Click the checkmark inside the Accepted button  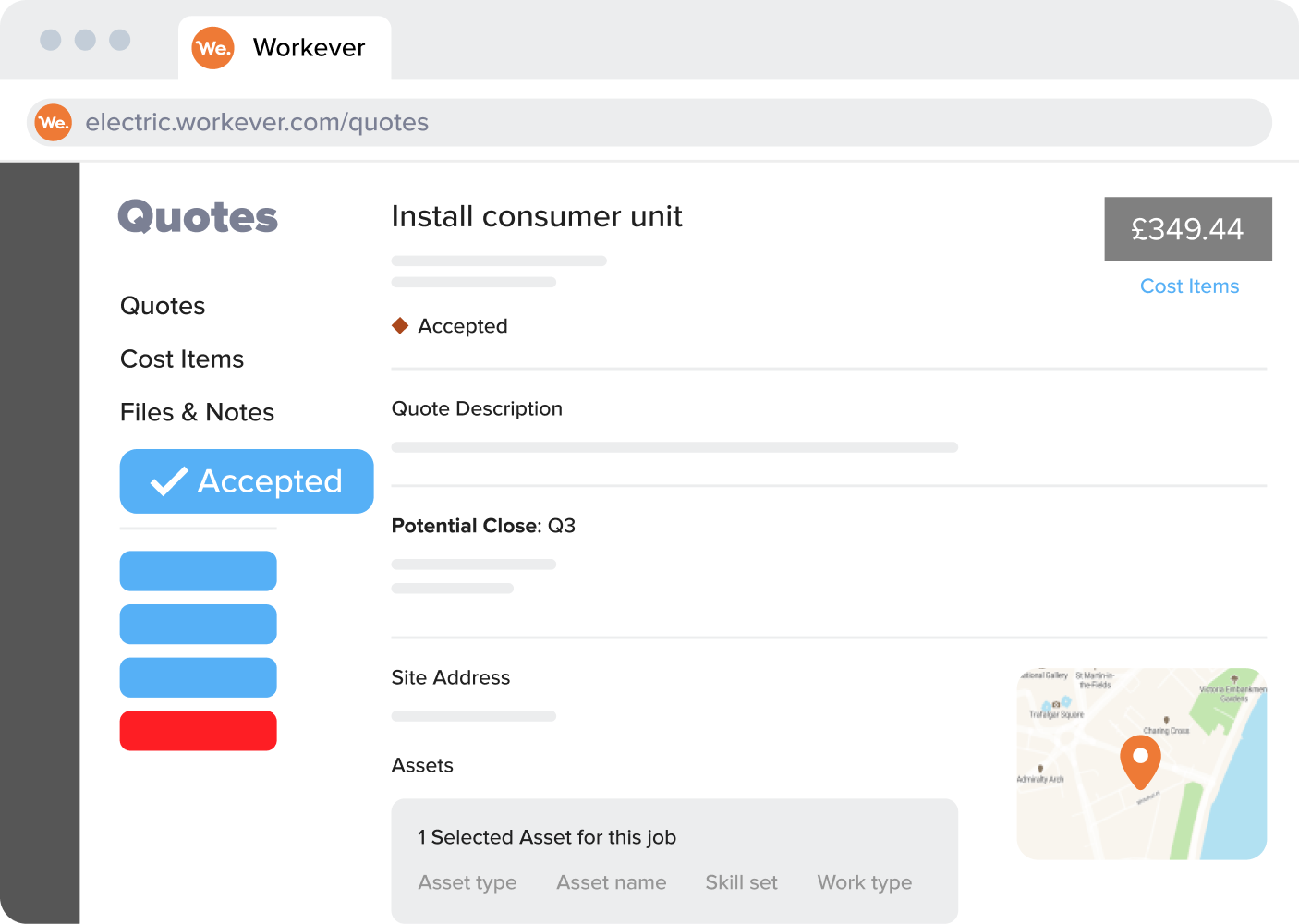(x=167, y=480)
